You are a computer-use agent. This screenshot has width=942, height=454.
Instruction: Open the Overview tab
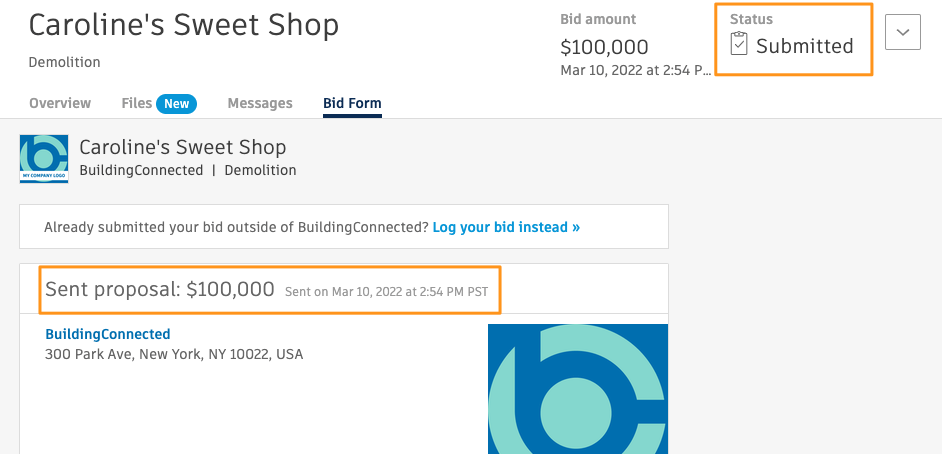pyautogui.click(x=60, y=103)
